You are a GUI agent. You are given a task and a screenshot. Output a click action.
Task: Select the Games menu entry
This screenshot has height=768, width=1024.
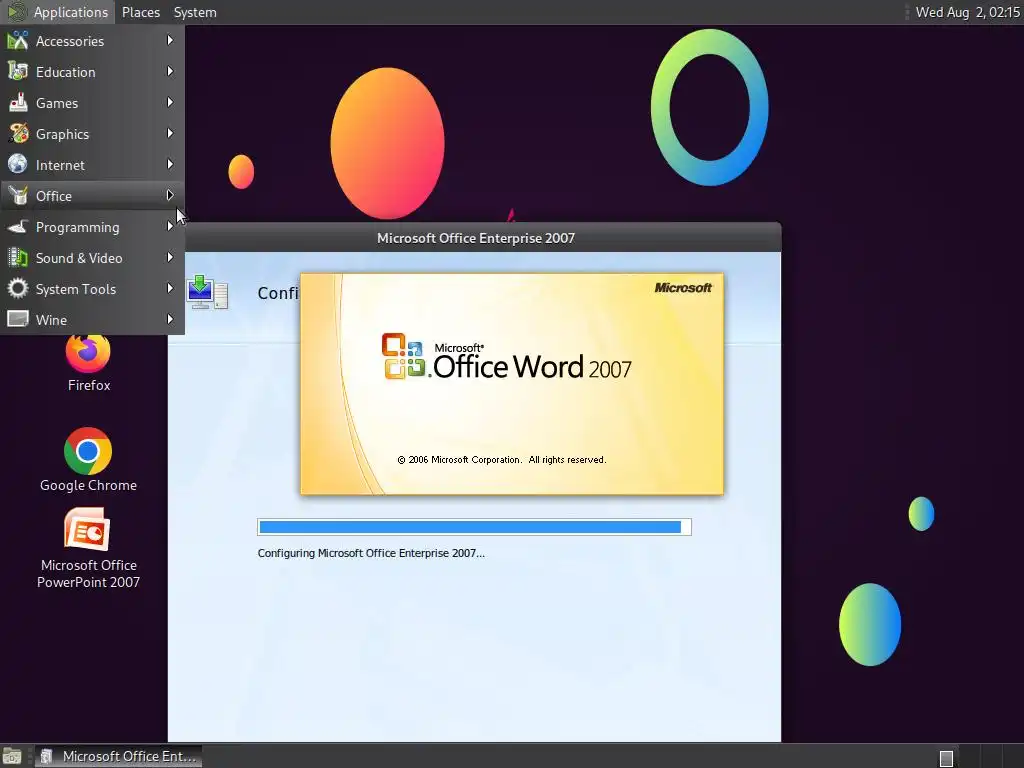click(x=92, y=103)
